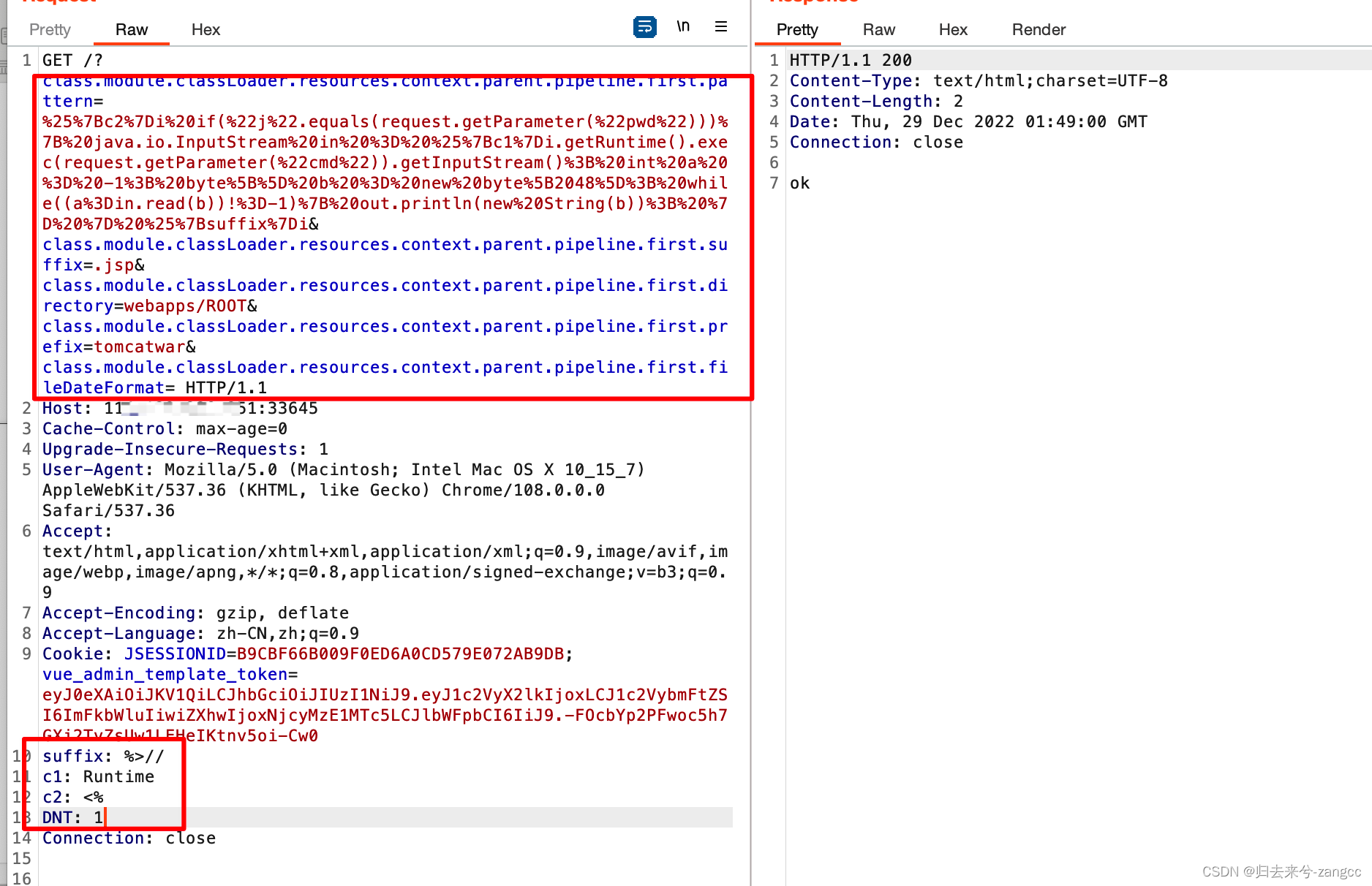Click the Accept-Encoding: gzip, deflate line
Viewport: 1372px width, 886px height.
pos(195,613)
